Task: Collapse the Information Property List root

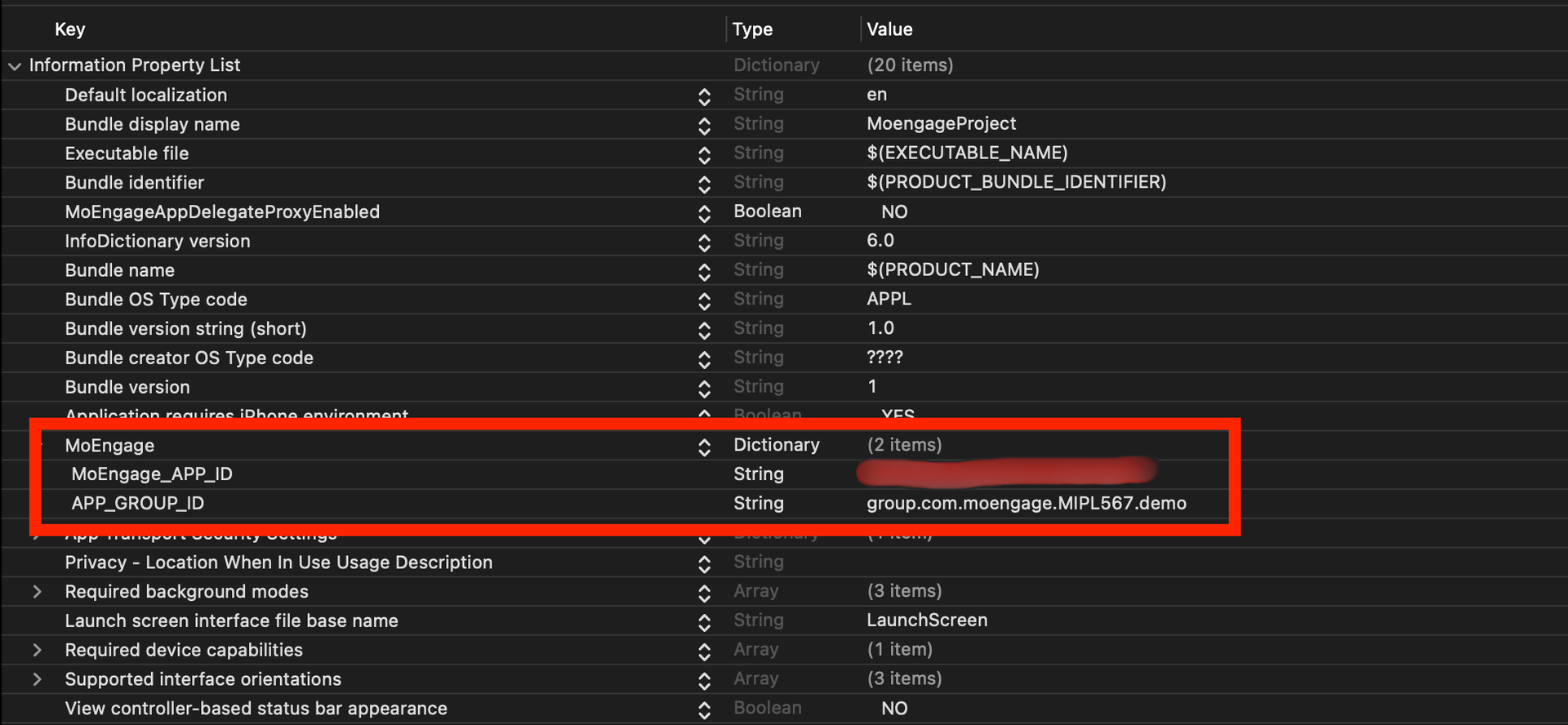Action: coord(15,66)
